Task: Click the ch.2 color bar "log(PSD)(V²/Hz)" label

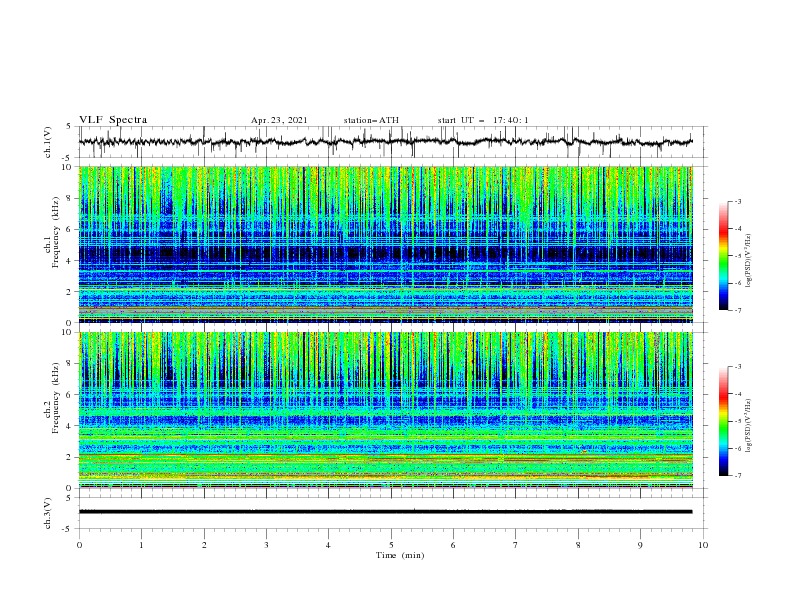Action: [749, 426]
